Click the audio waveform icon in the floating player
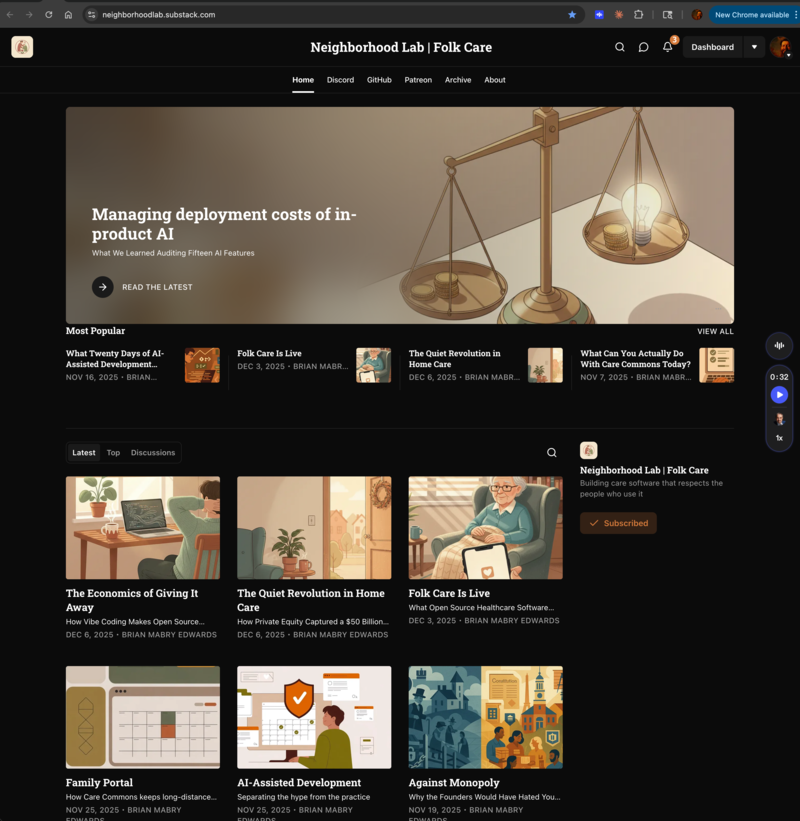 click(x=779, y=346)
